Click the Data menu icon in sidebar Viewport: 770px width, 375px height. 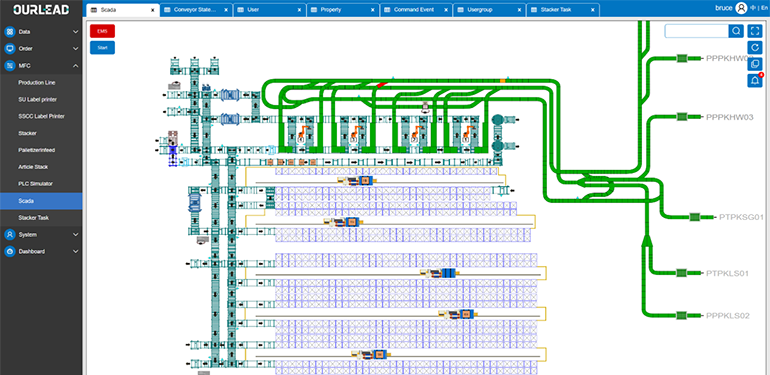coord(10,32)
